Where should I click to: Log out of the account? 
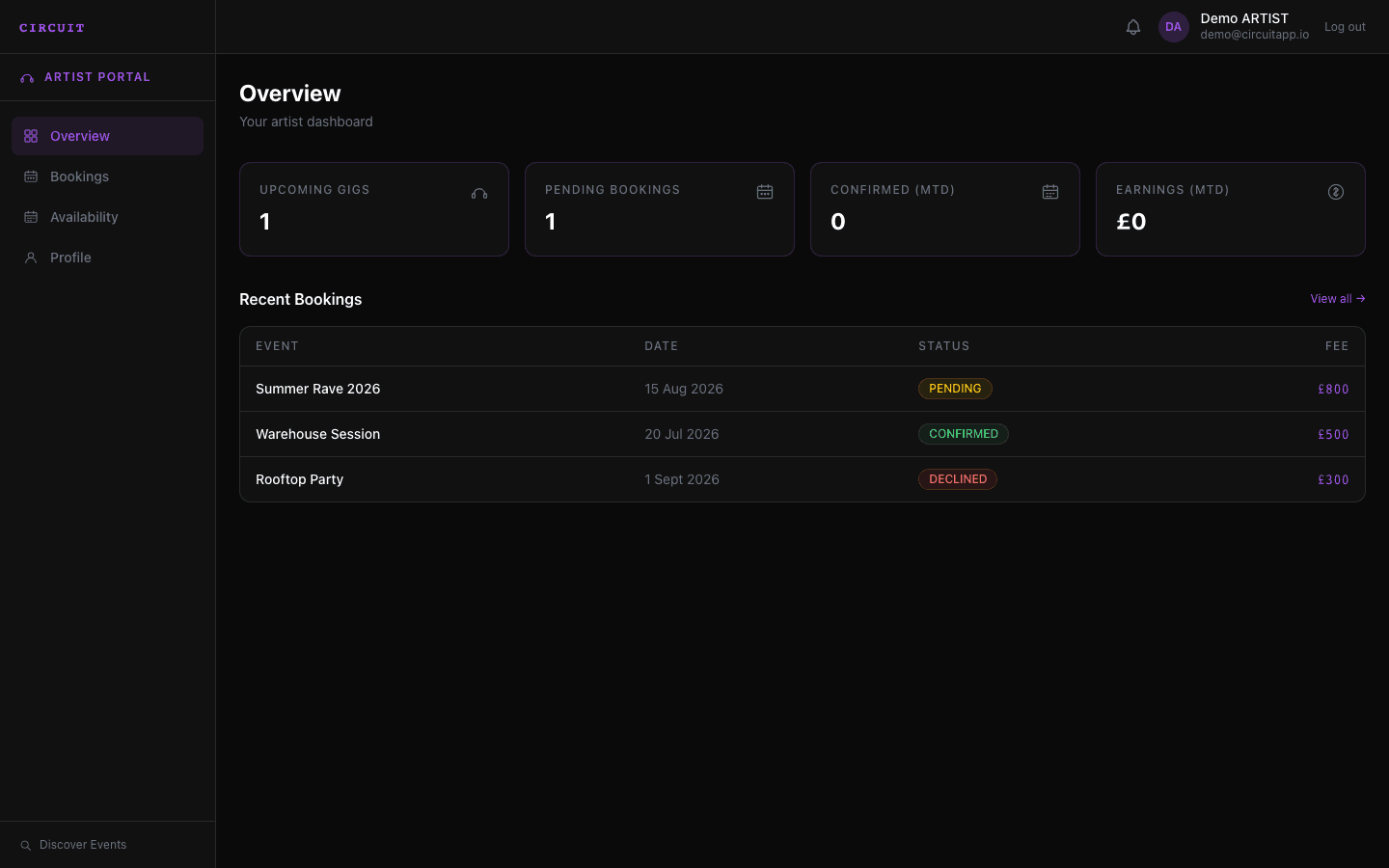click(1345, 27)
